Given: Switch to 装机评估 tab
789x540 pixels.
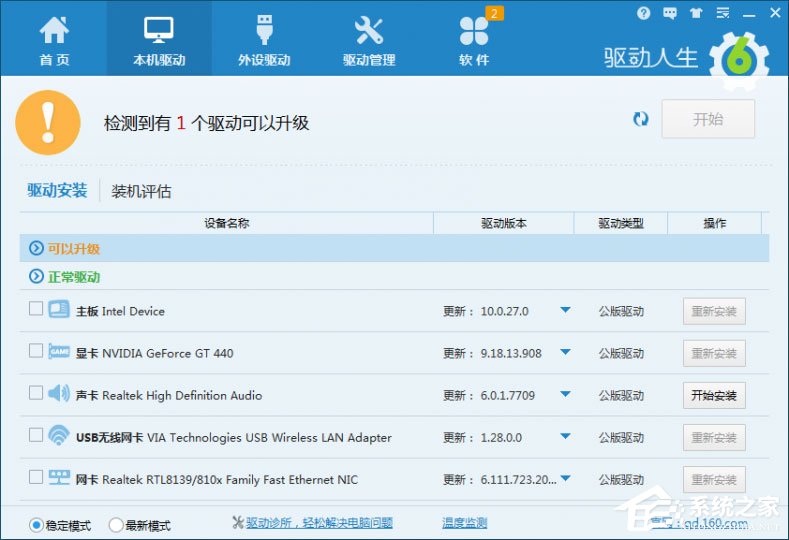Looking at the screenshot, I should [141, 191].
